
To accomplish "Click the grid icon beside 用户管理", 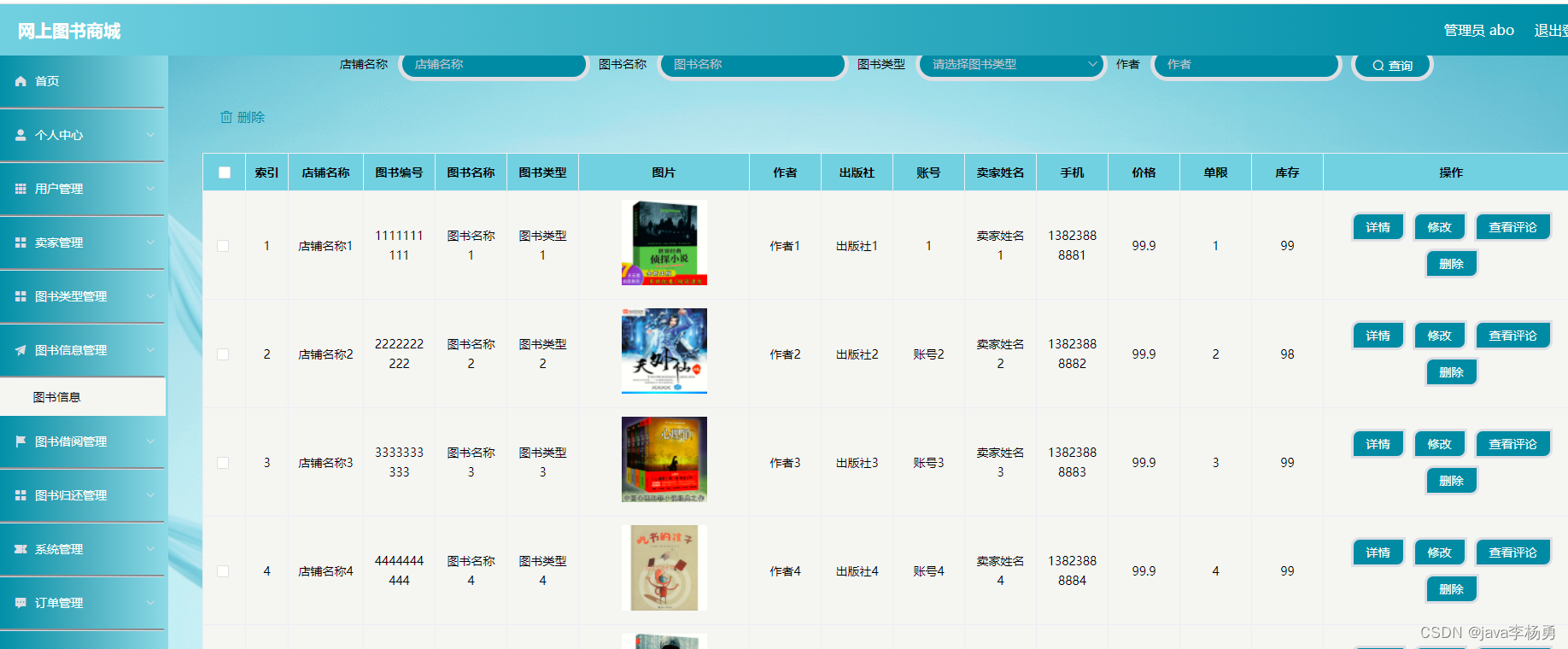I will tap(20, 189).
